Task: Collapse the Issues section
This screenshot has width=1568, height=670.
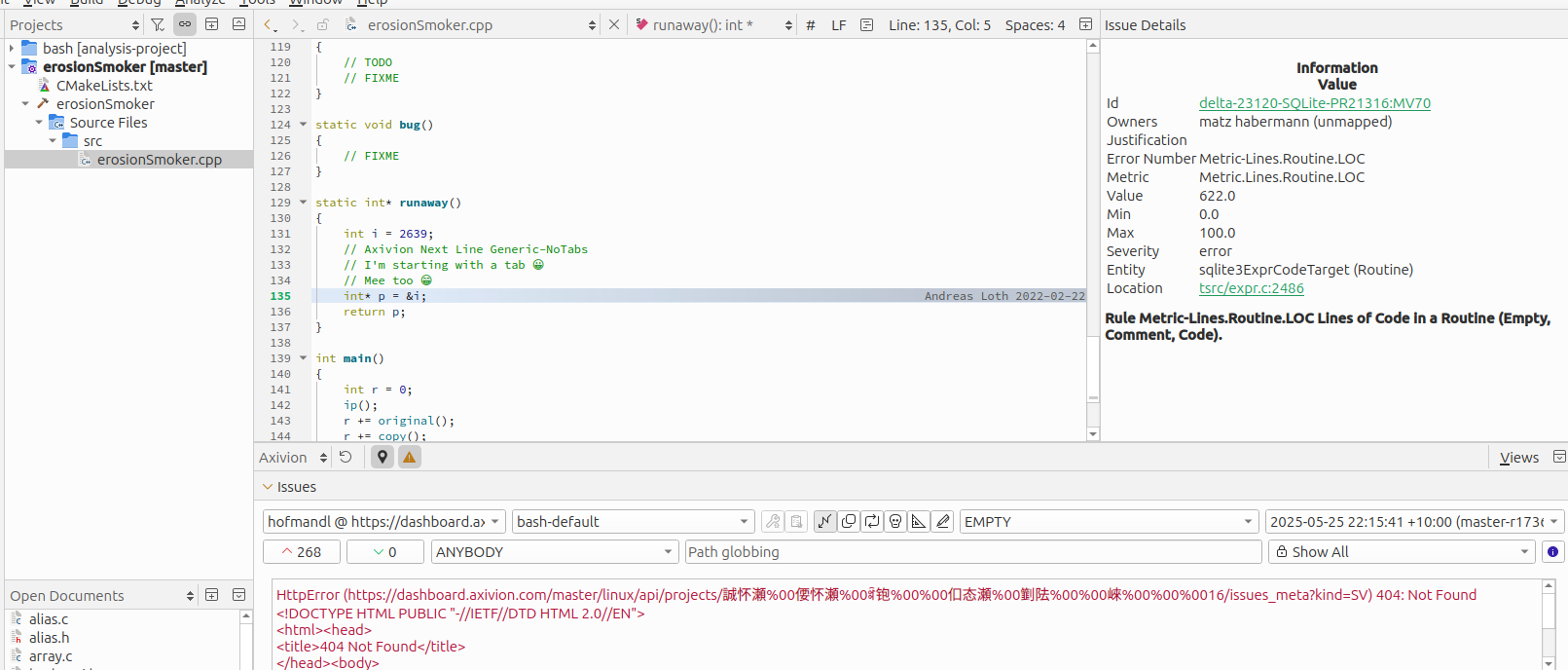Action: 268,487
